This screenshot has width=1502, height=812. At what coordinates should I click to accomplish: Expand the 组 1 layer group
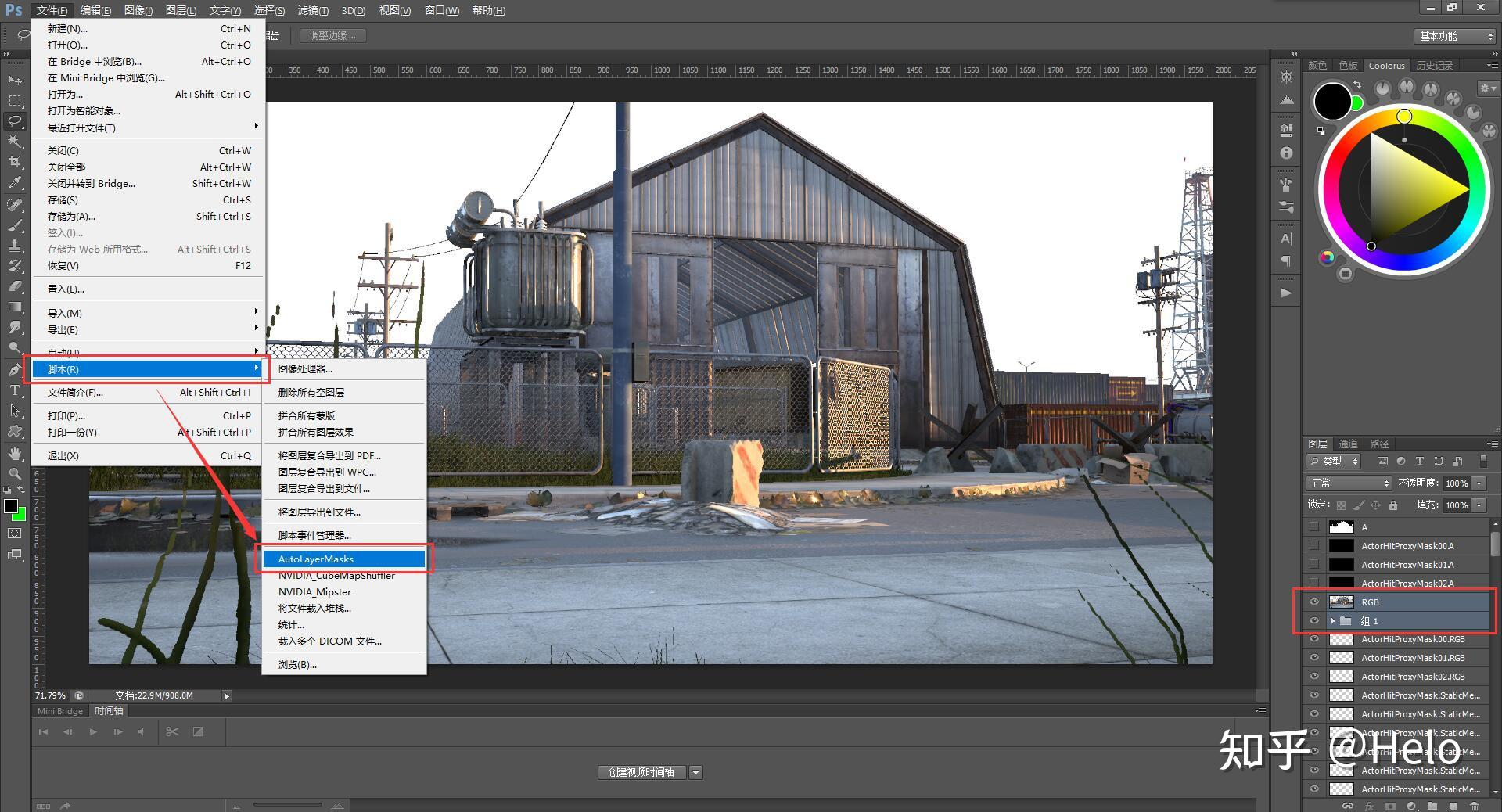click(1334, 621)
